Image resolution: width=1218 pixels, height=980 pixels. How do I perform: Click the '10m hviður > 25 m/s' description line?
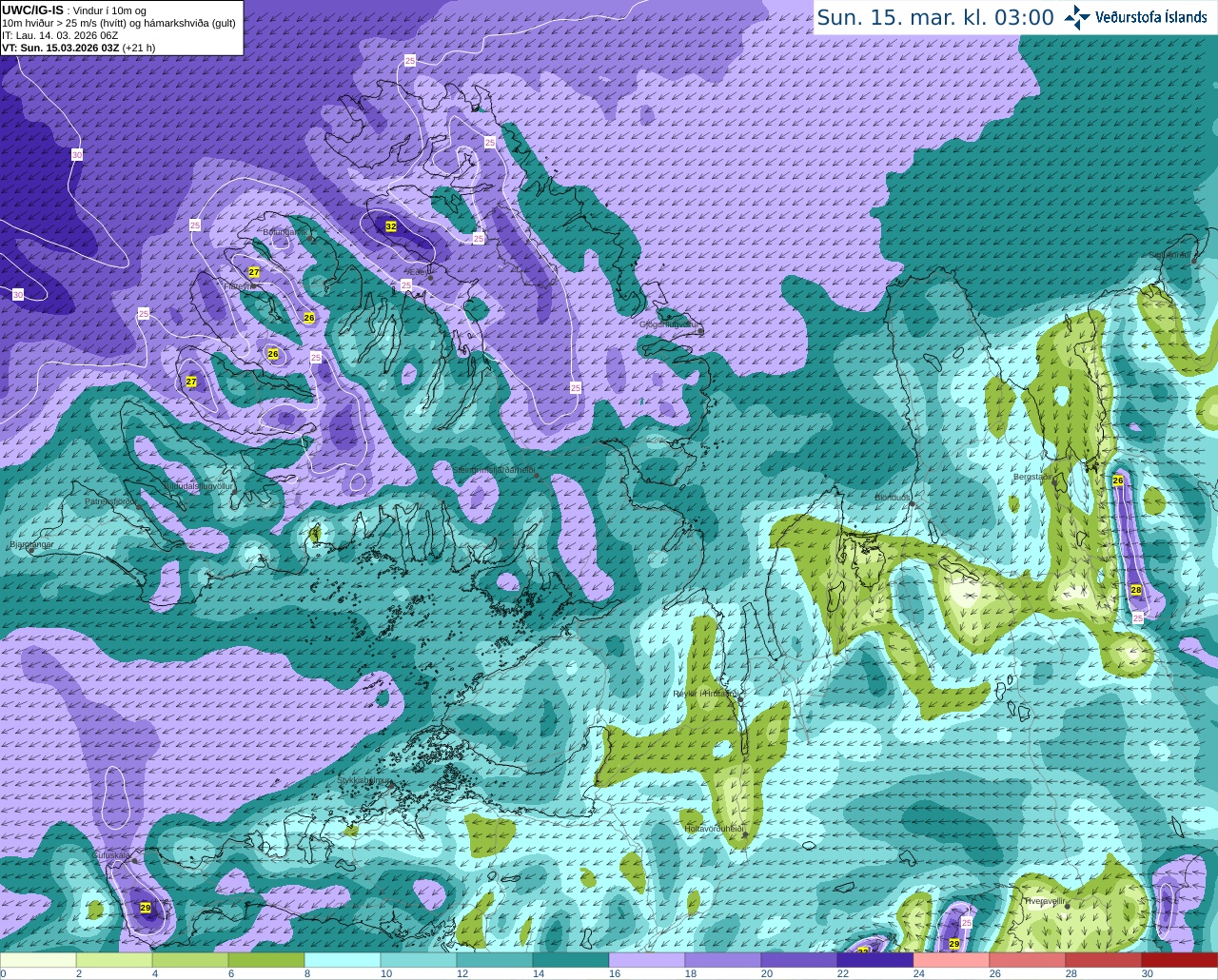coord(119,23)
